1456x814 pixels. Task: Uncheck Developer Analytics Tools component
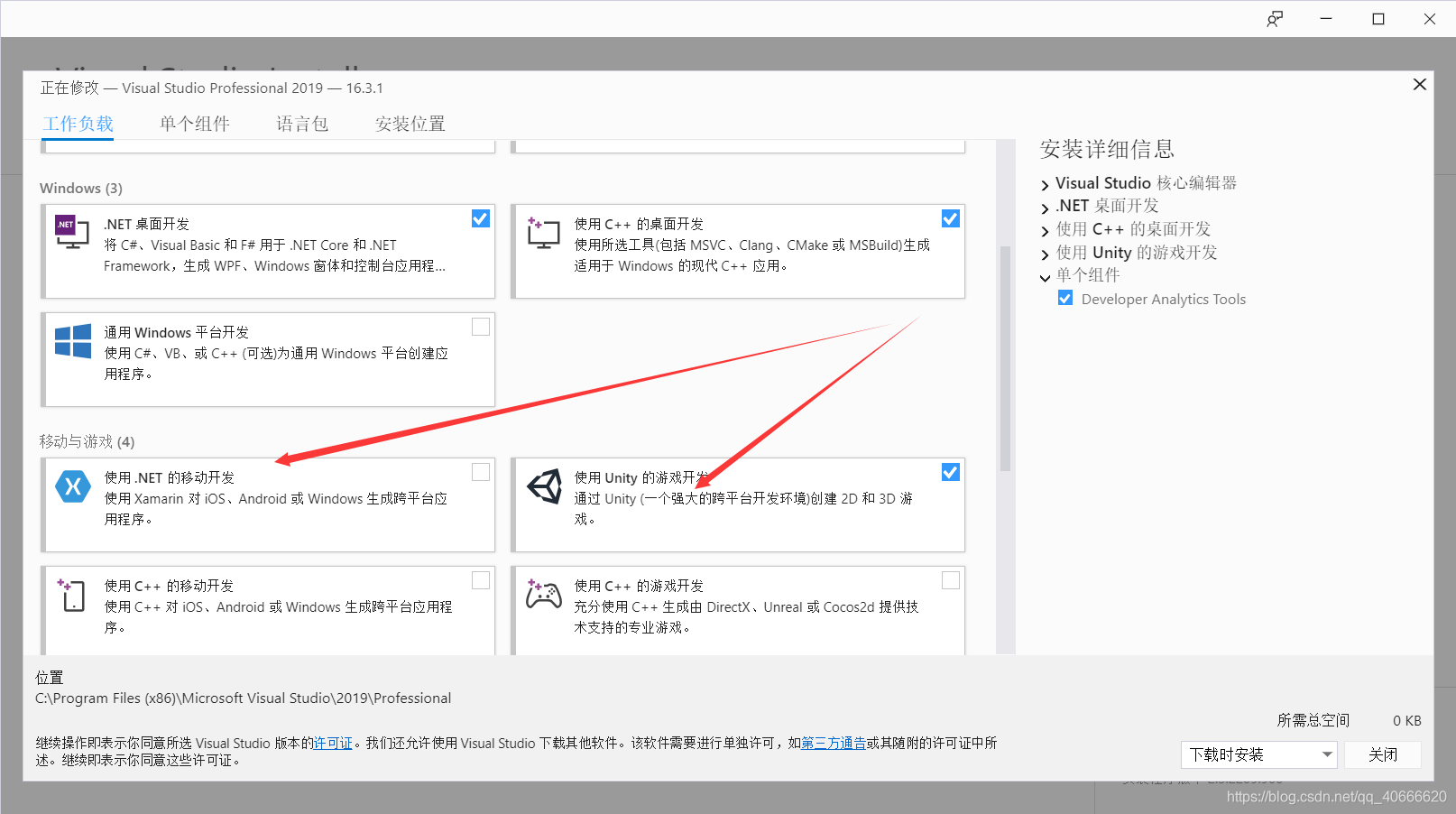pyautogui.click(x=1065, y=298)
